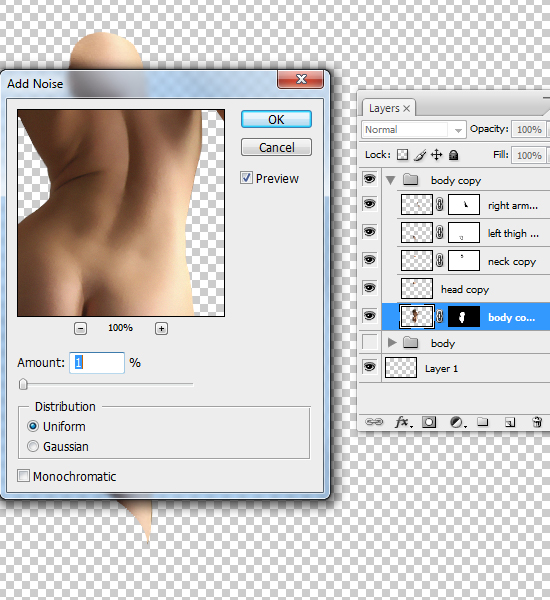Toggle lock transparent pixels icon
The width and height of the screenshot is (550, 600).
coord(402,155)
